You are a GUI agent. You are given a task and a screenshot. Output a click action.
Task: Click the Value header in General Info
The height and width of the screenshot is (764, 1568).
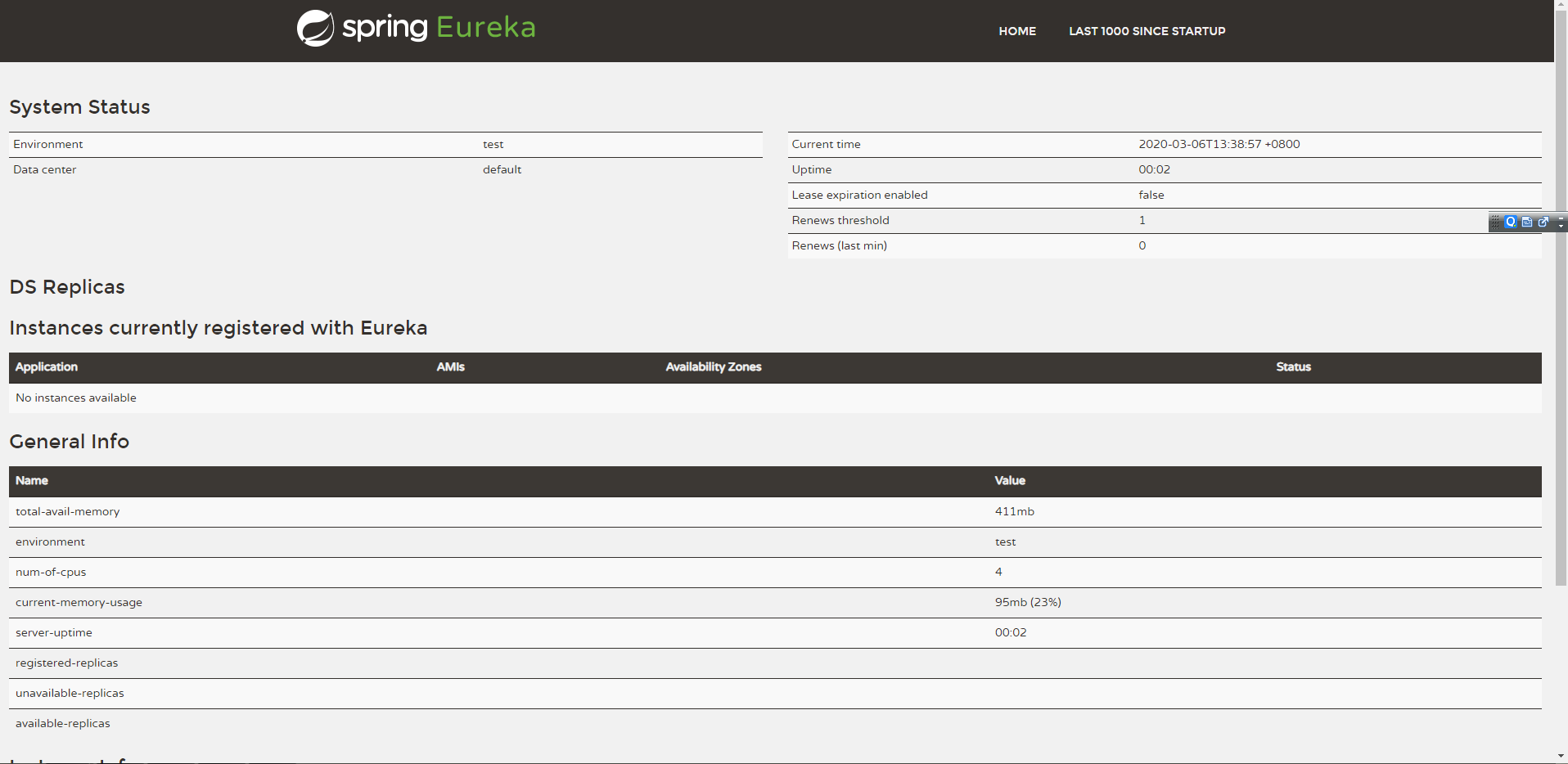(x=1010, y=481)
